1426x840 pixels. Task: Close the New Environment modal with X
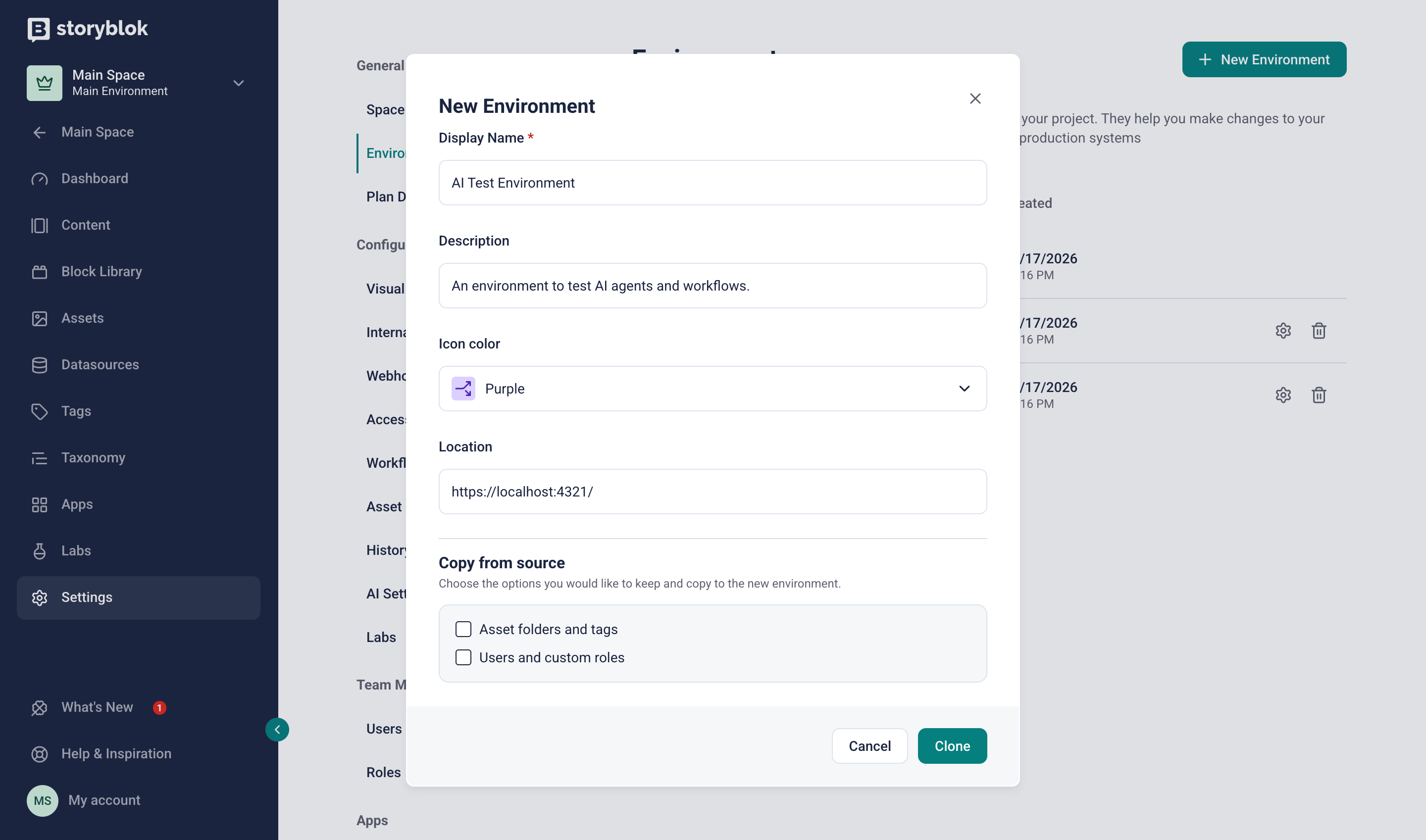(975, 99)
